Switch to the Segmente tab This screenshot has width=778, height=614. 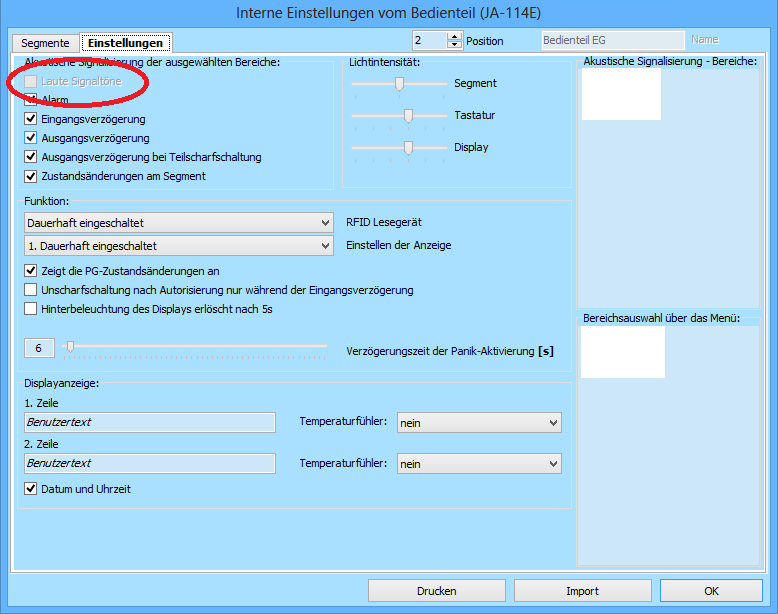(45, 43)
